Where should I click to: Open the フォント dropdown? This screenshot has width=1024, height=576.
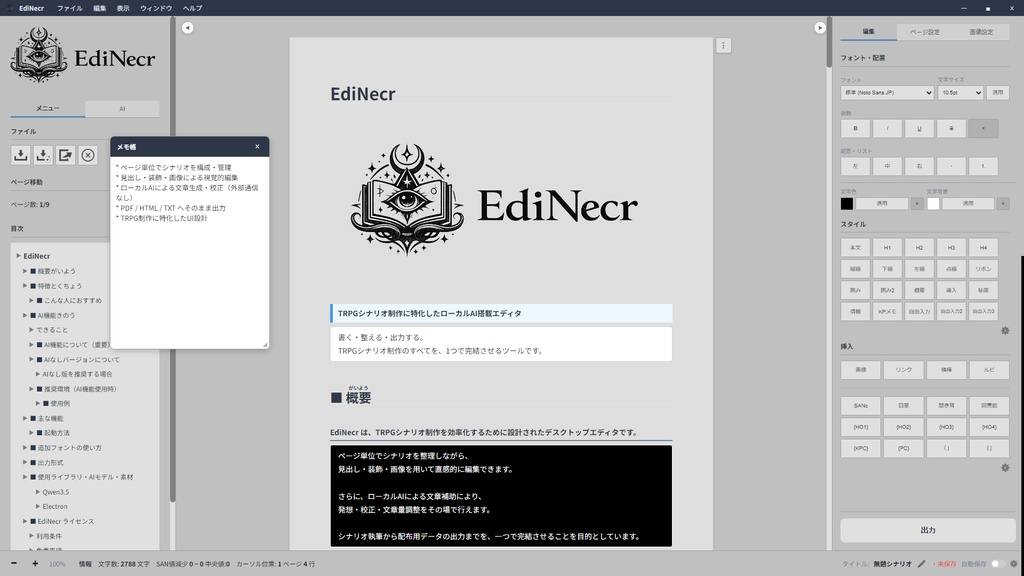tap(887, 93)
